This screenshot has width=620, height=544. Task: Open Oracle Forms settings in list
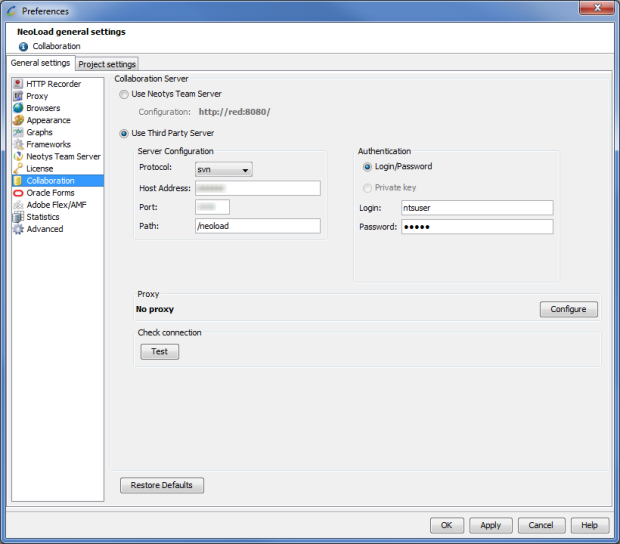[x=50, y=193]
